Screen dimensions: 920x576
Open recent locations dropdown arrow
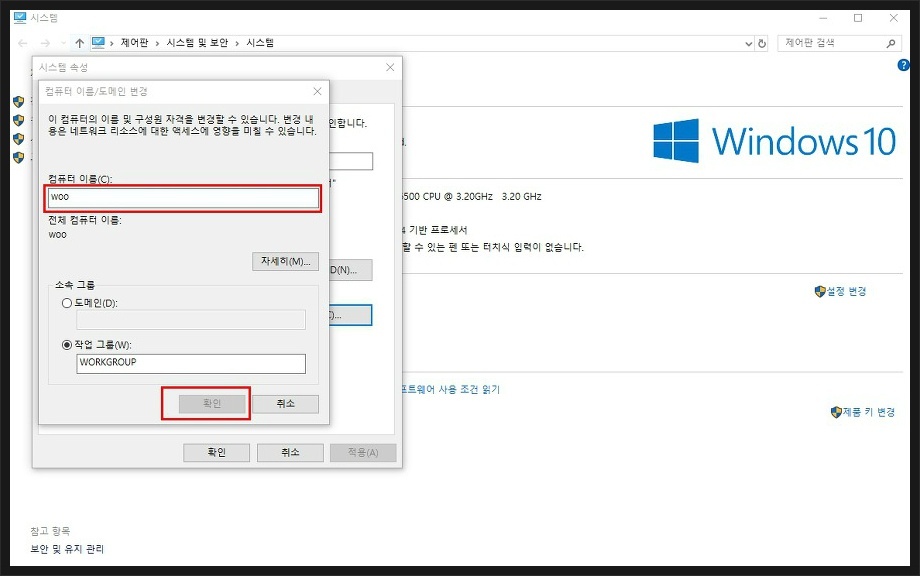(x=63, y=43)
